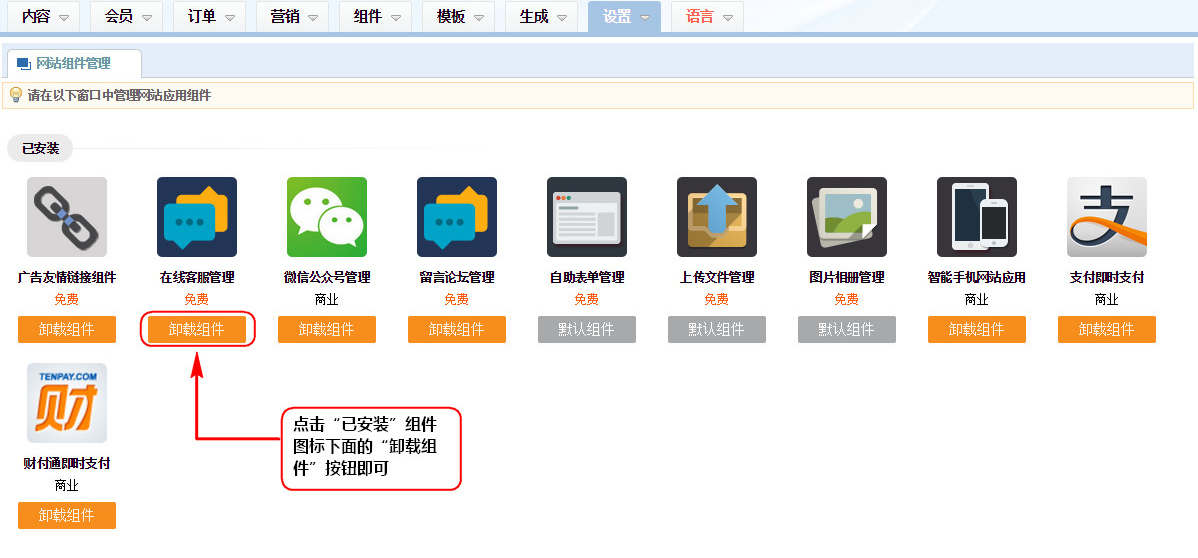1198x558 pixels.
Task: Open the 设置 menu
Action: click(x=625, y=17)
